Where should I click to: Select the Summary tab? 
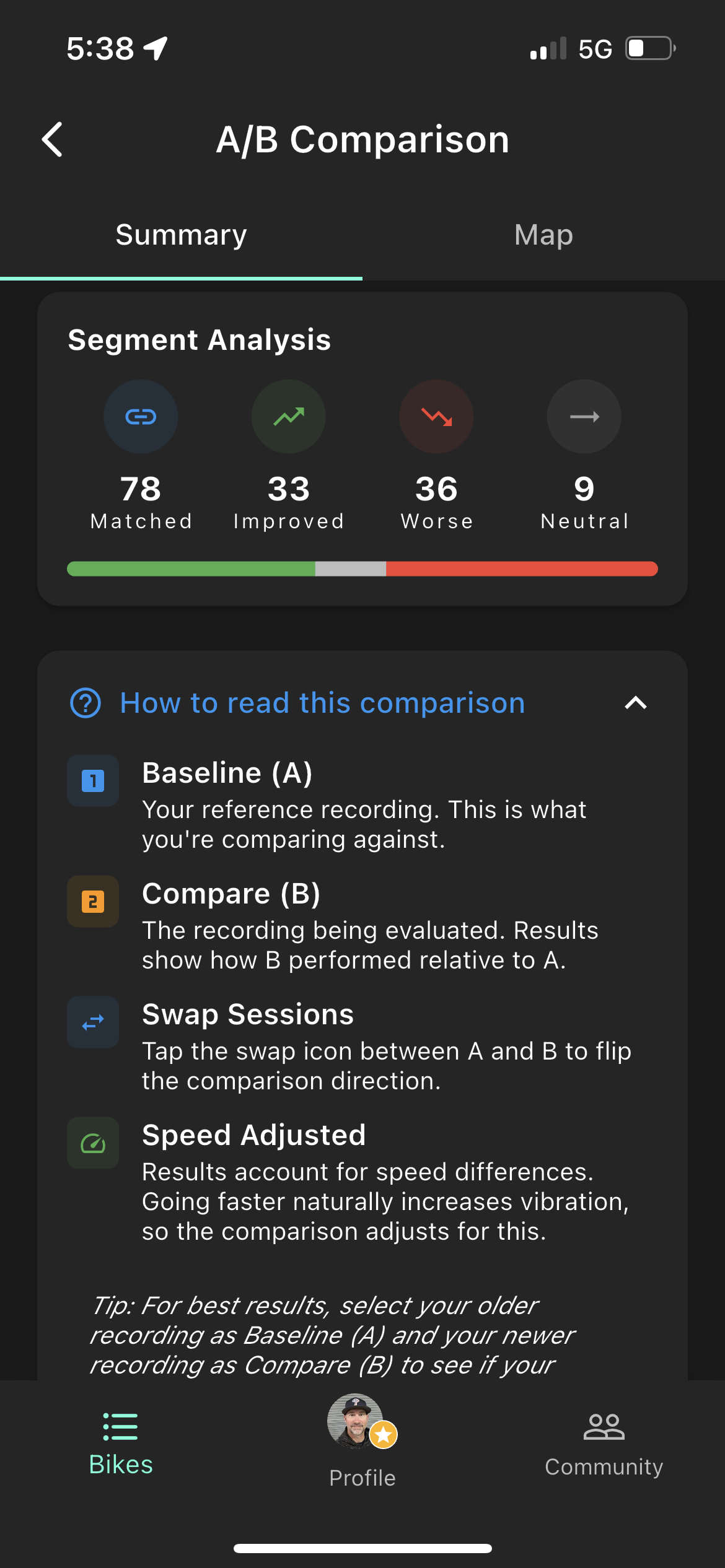point(180,235)
